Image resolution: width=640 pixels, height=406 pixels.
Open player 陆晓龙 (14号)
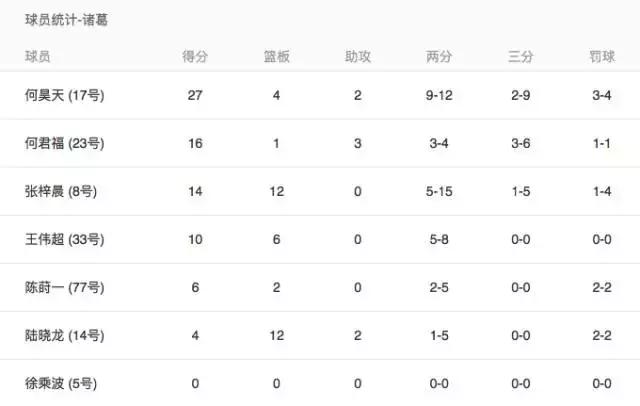click(x=65, y=336)
